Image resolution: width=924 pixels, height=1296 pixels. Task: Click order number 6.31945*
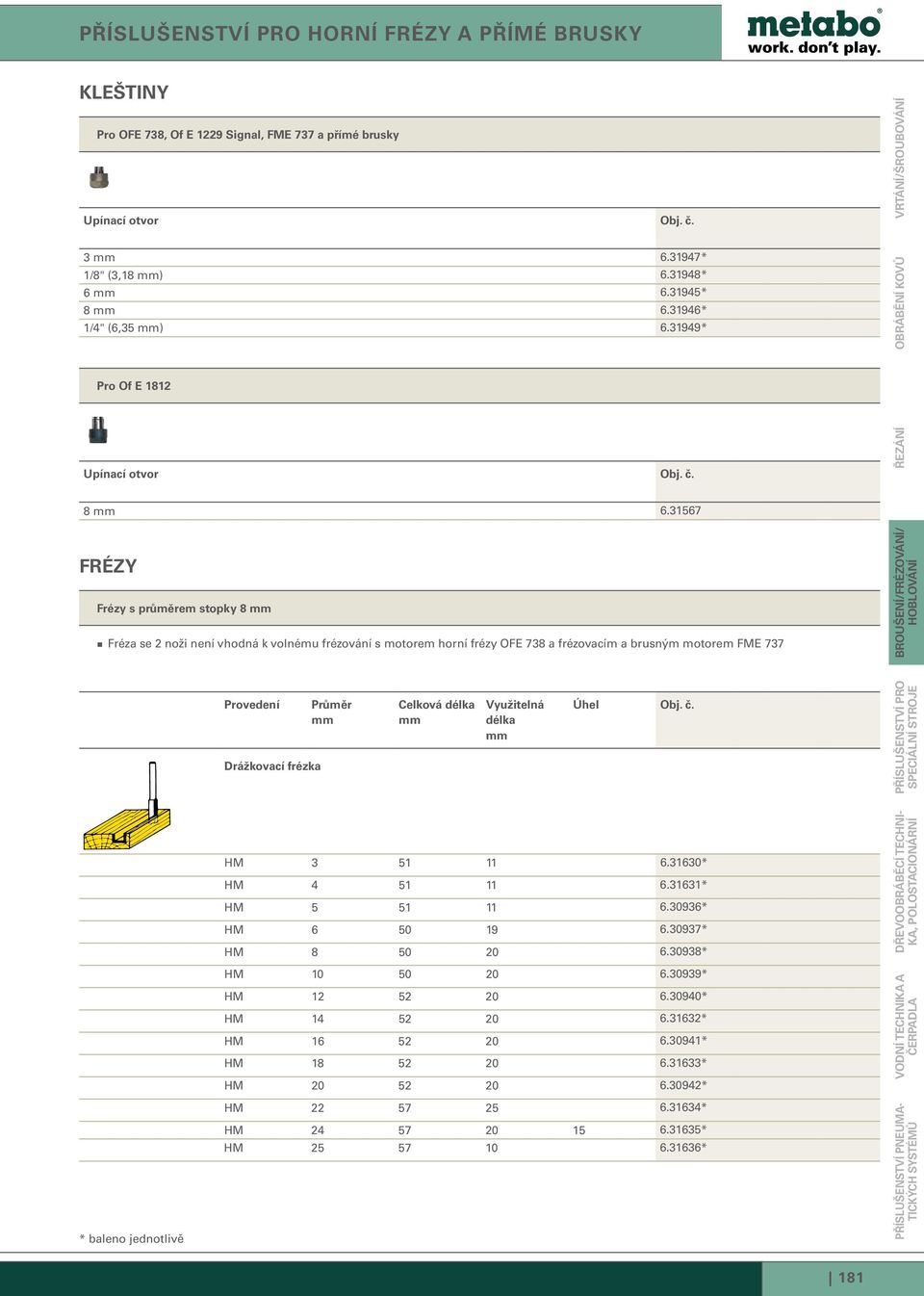click(x=683, y=292)
